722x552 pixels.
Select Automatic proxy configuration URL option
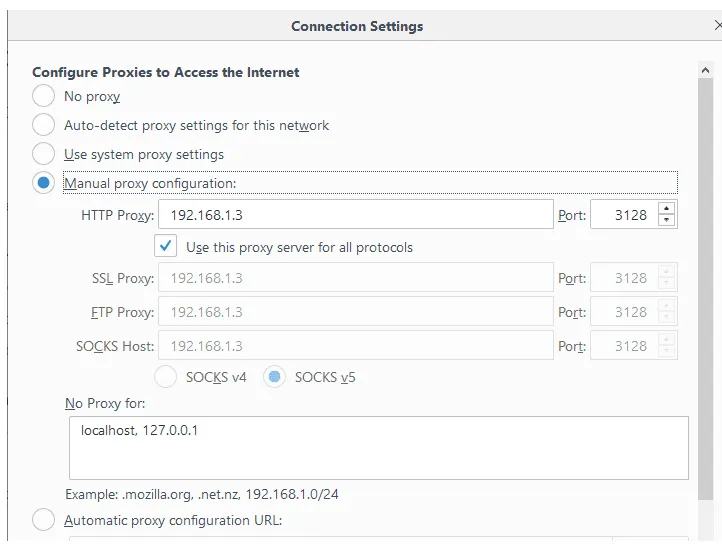coord(43,519)
